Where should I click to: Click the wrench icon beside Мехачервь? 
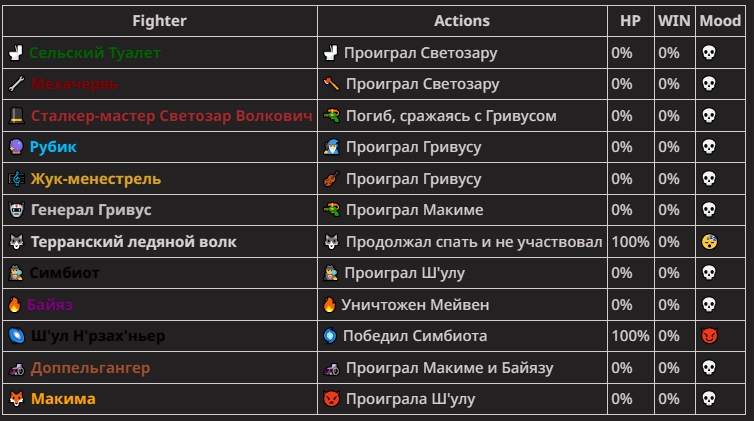pos(16,84)
